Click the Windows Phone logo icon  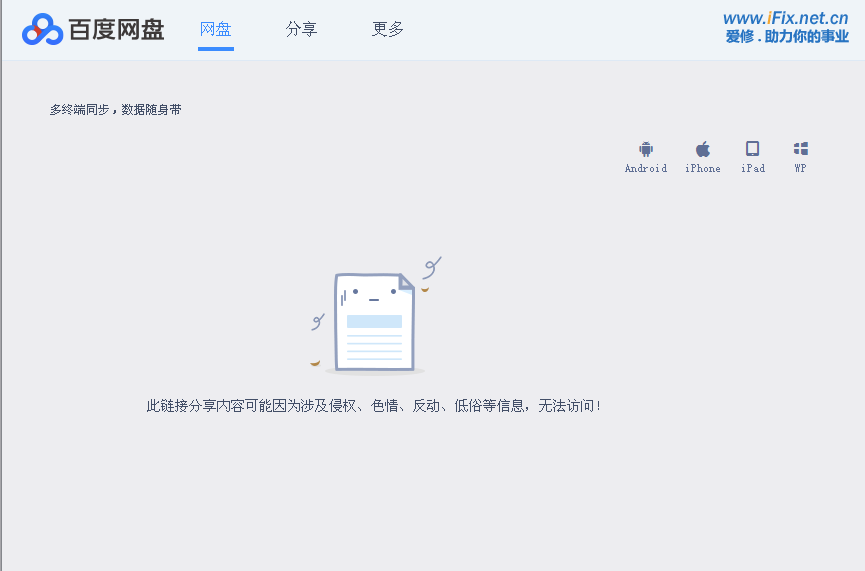[801, 149]
